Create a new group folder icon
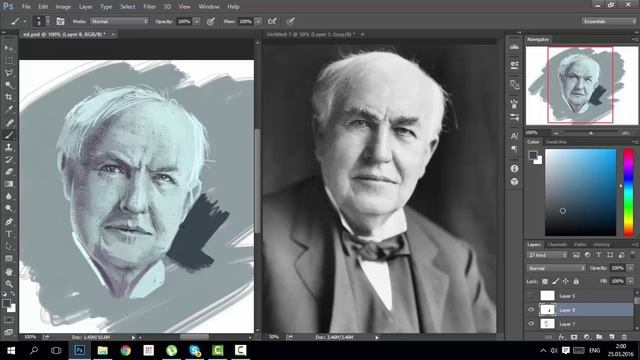640x360 pixels. tap(599, 337)
